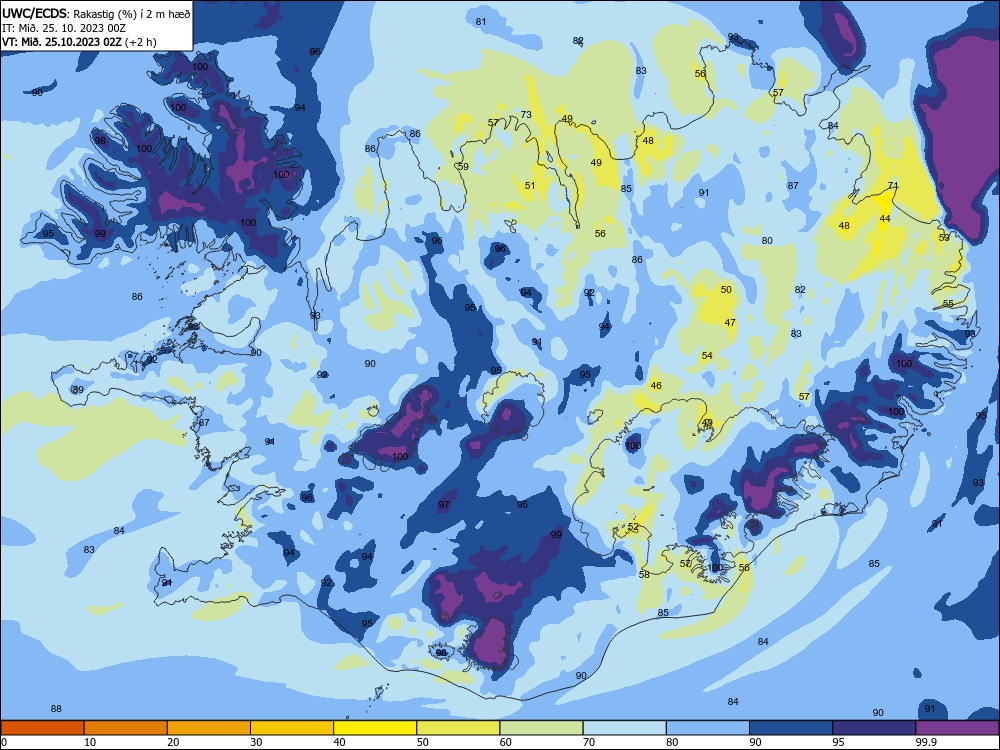Click the humidity value '71' in the east
This screenshot has height=750, width=1000.
893,186
